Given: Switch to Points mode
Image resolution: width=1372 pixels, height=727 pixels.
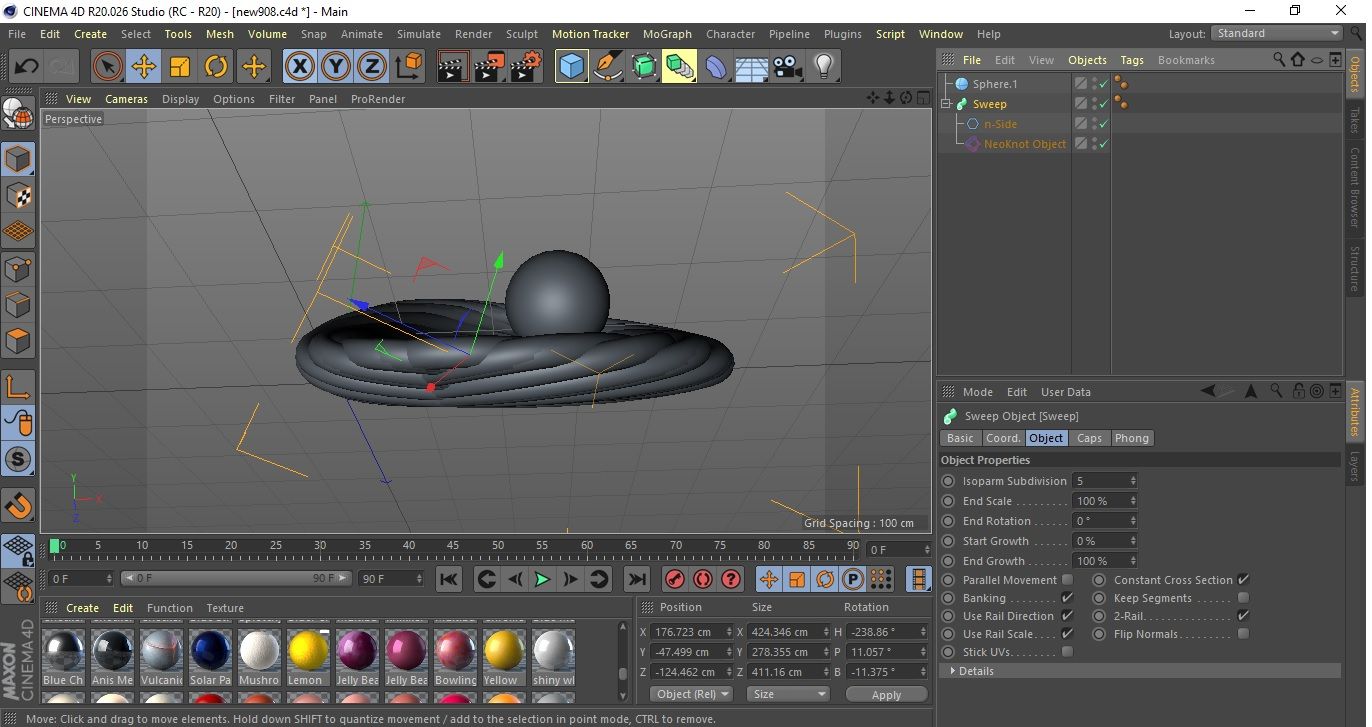Looking at the screenshot, I should click(x=18, y=268).
